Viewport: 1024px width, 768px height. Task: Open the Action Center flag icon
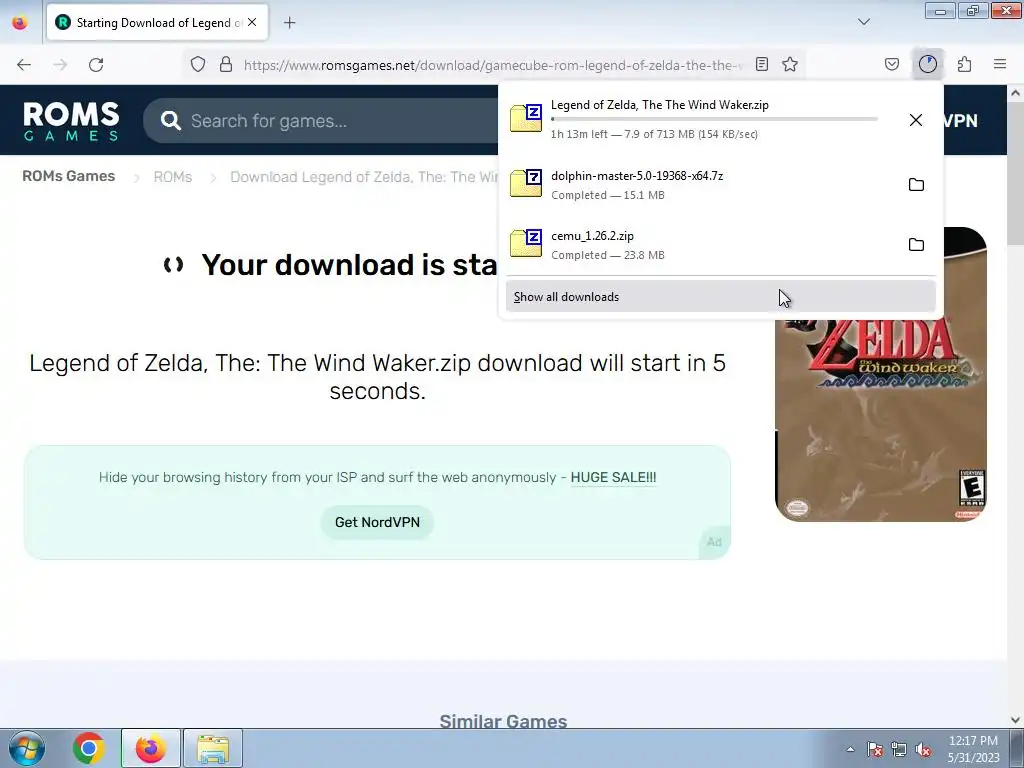point(875,749)
